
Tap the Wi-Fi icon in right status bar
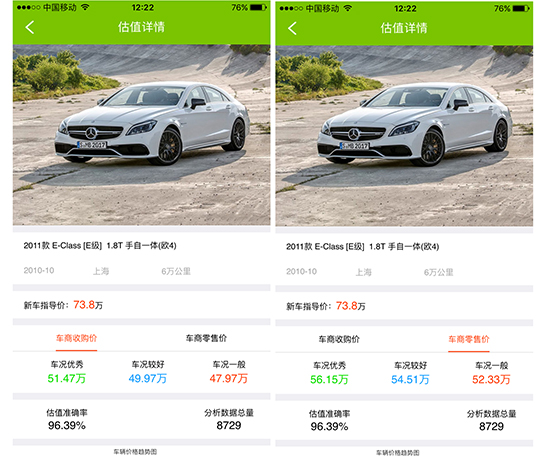[347, 8]
